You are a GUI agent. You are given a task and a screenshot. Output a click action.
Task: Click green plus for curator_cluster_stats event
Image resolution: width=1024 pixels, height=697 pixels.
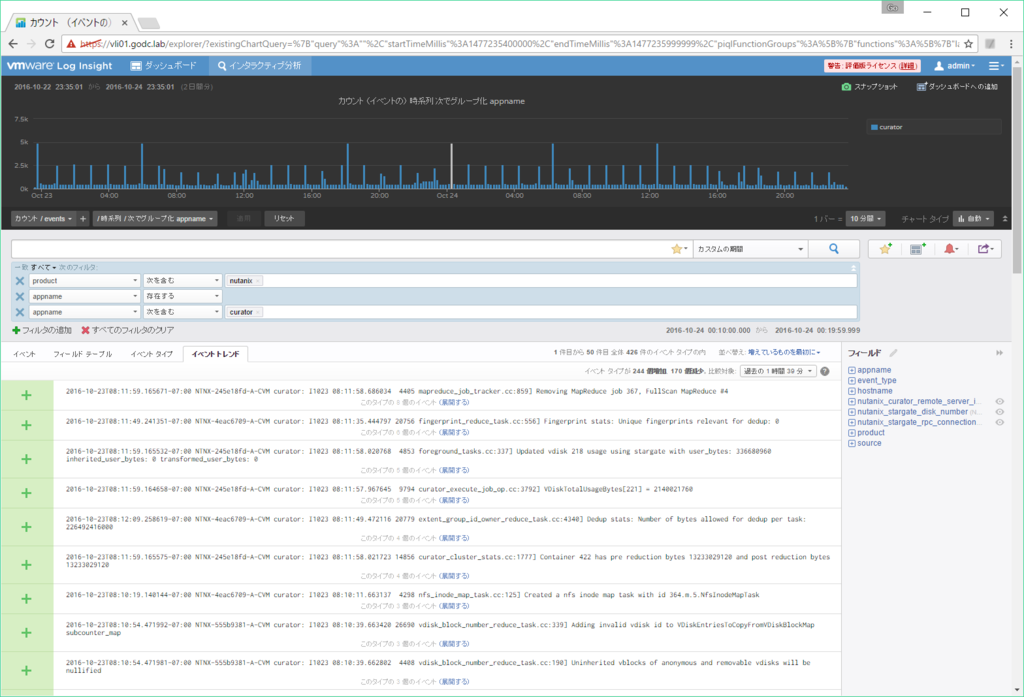(26, 565)
